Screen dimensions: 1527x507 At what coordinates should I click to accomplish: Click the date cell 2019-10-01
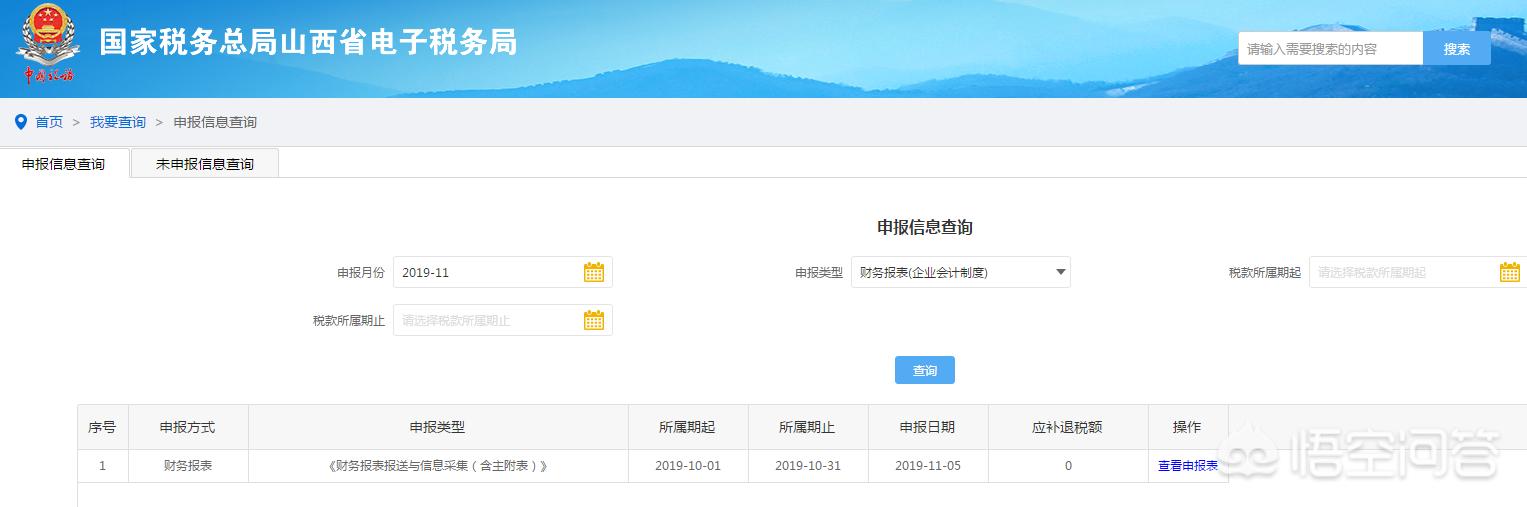click(688, 466)
